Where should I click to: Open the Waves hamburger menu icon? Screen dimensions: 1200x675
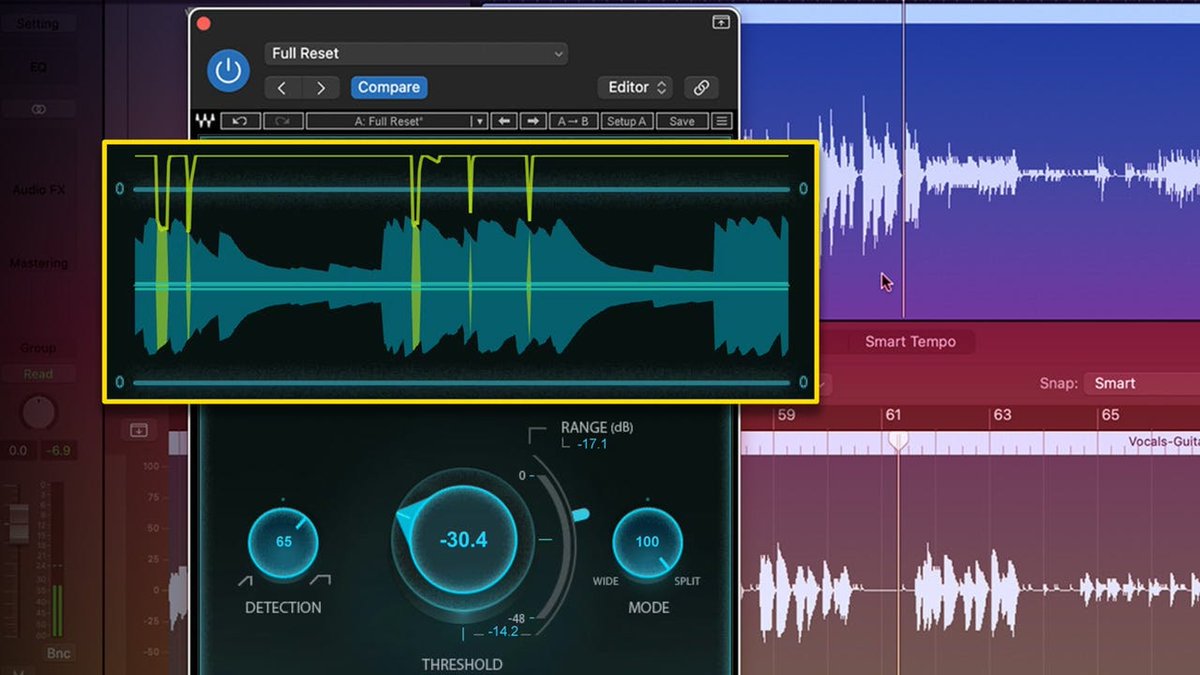click(721, 121)
